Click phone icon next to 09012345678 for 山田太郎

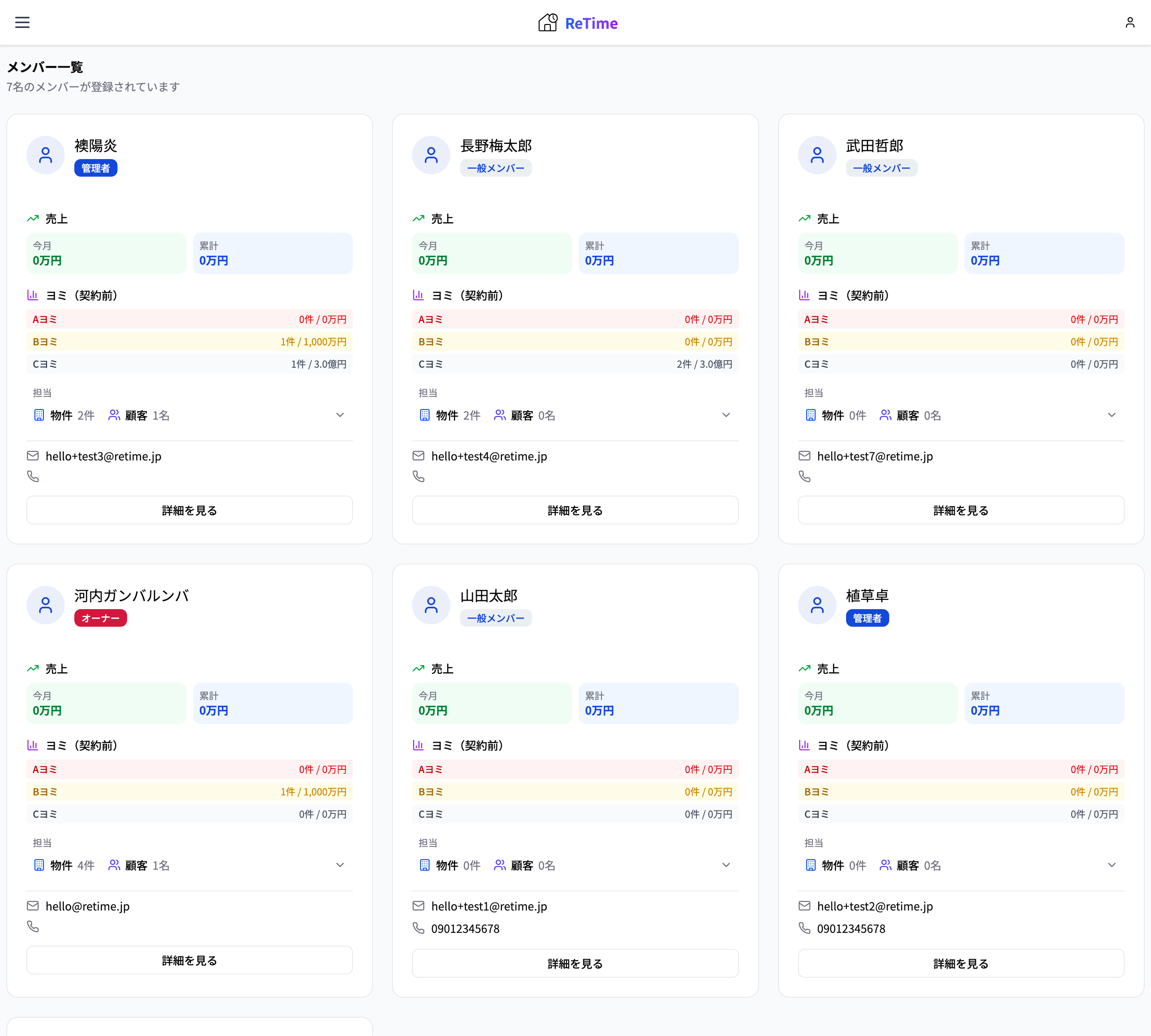pyautogui.click(x=418, y=928)
